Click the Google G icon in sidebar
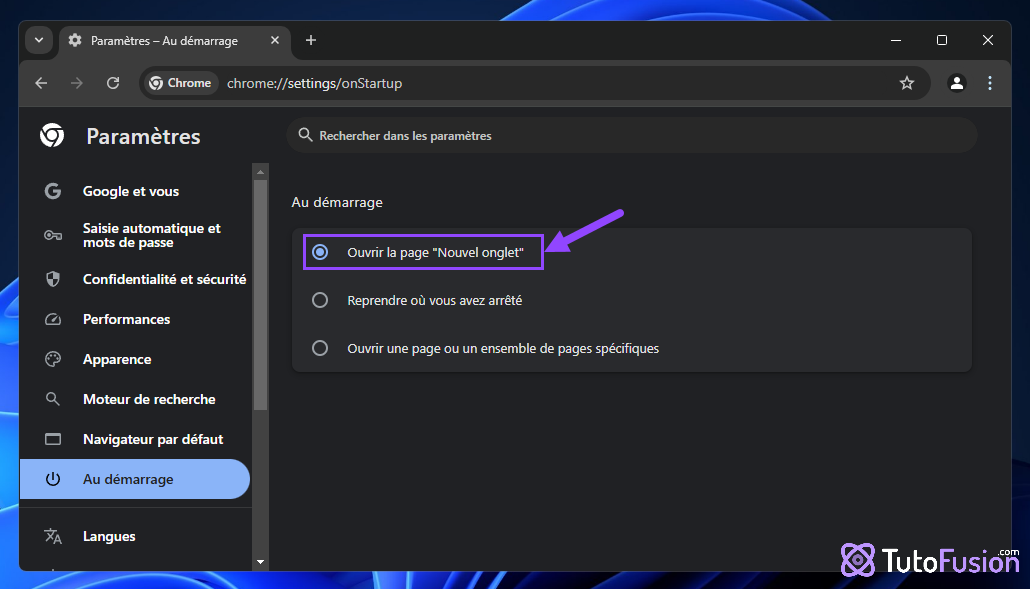Screen dimensions: 1030x589 tap(53, 191)
